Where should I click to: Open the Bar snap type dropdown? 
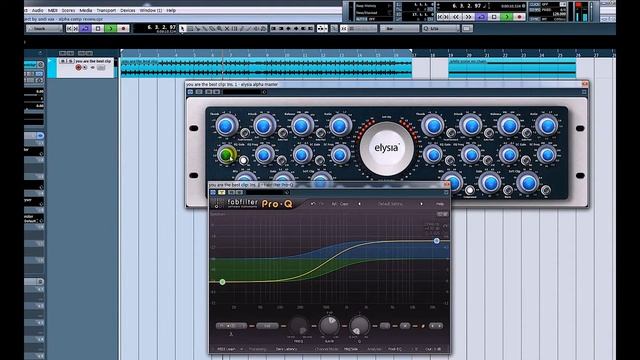click(399, 29)
